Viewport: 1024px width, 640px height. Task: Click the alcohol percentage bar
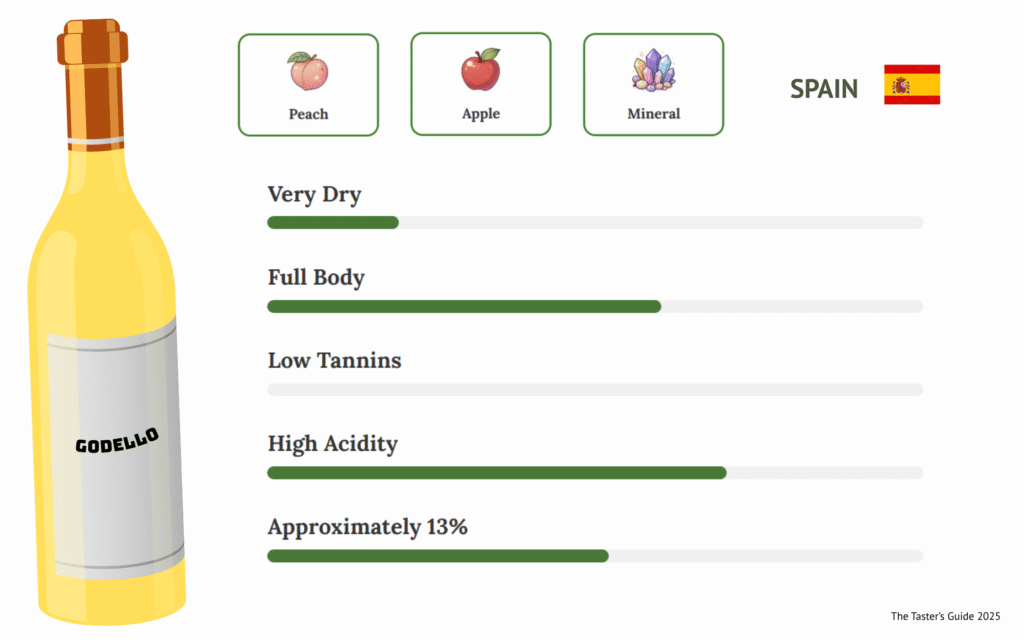(595, 555)
